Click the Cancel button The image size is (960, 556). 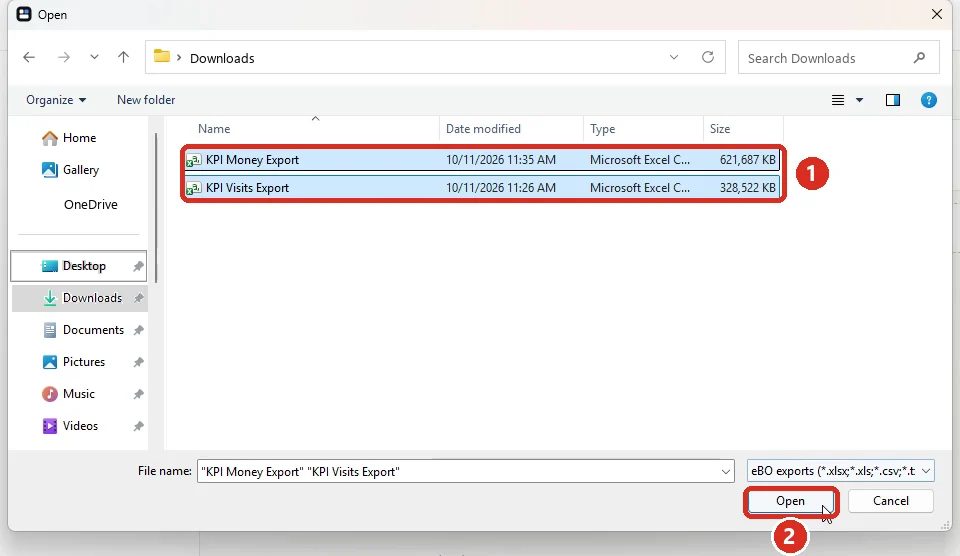tap(891, 501)
